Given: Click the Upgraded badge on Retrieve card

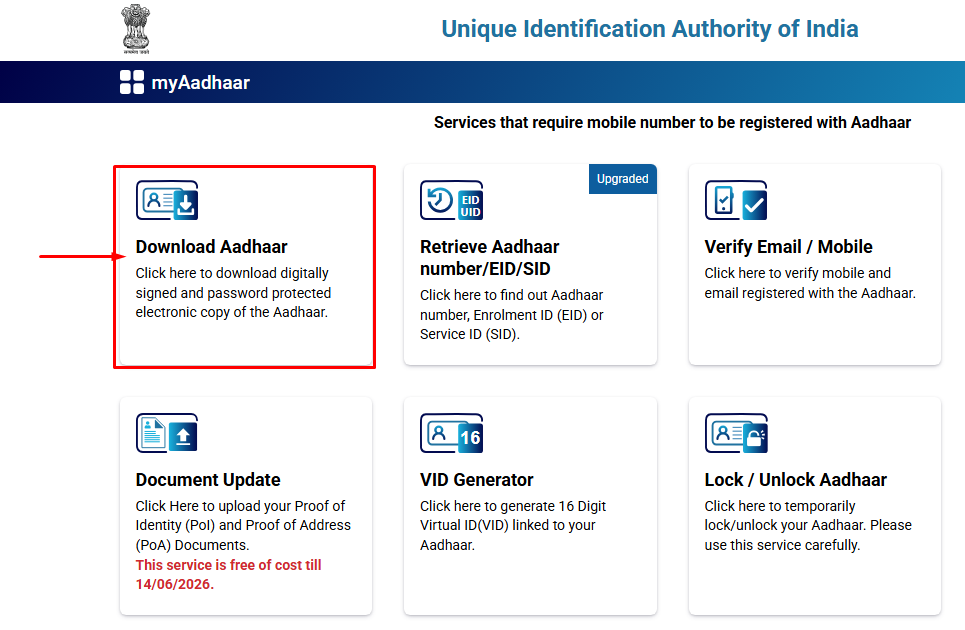Looking at the screenshot, I should click(622, 178).
